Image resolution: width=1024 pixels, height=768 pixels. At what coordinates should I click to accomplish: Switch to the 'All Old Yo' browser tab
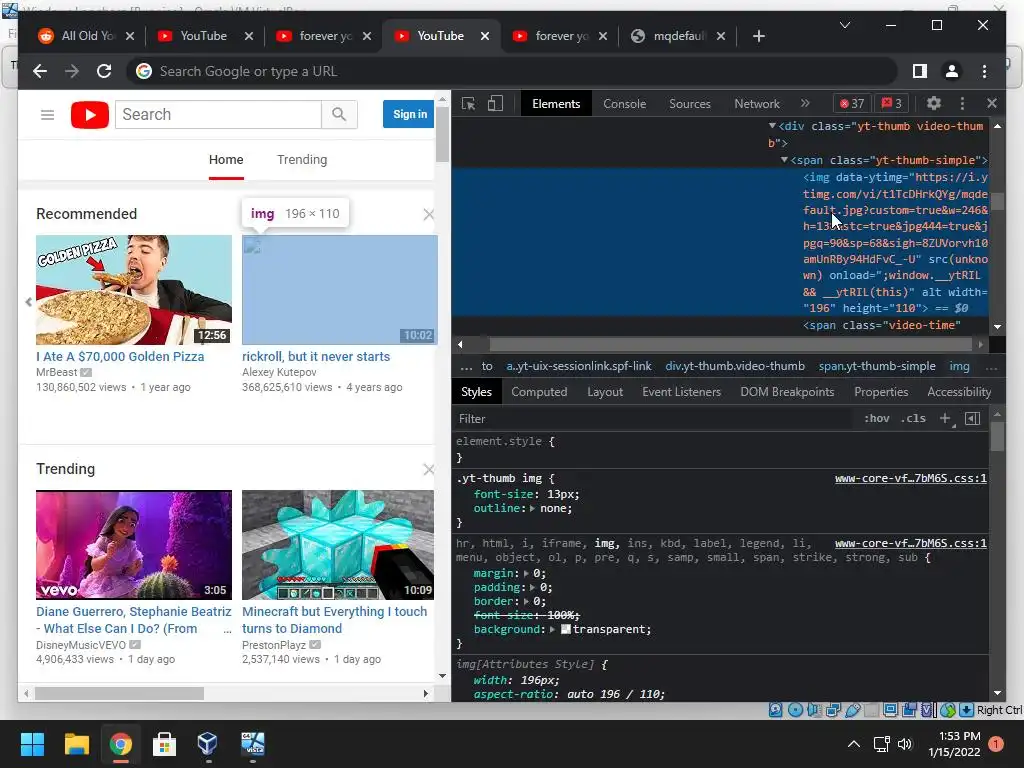[86, 36]
